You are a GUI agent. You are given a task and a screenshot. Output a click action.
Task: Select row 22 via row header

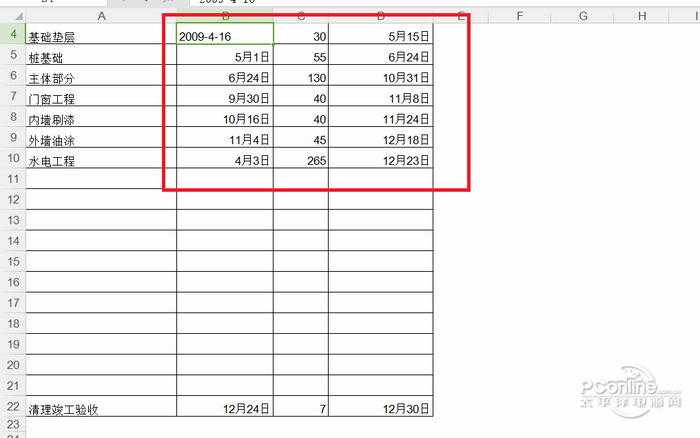(13, 406)
